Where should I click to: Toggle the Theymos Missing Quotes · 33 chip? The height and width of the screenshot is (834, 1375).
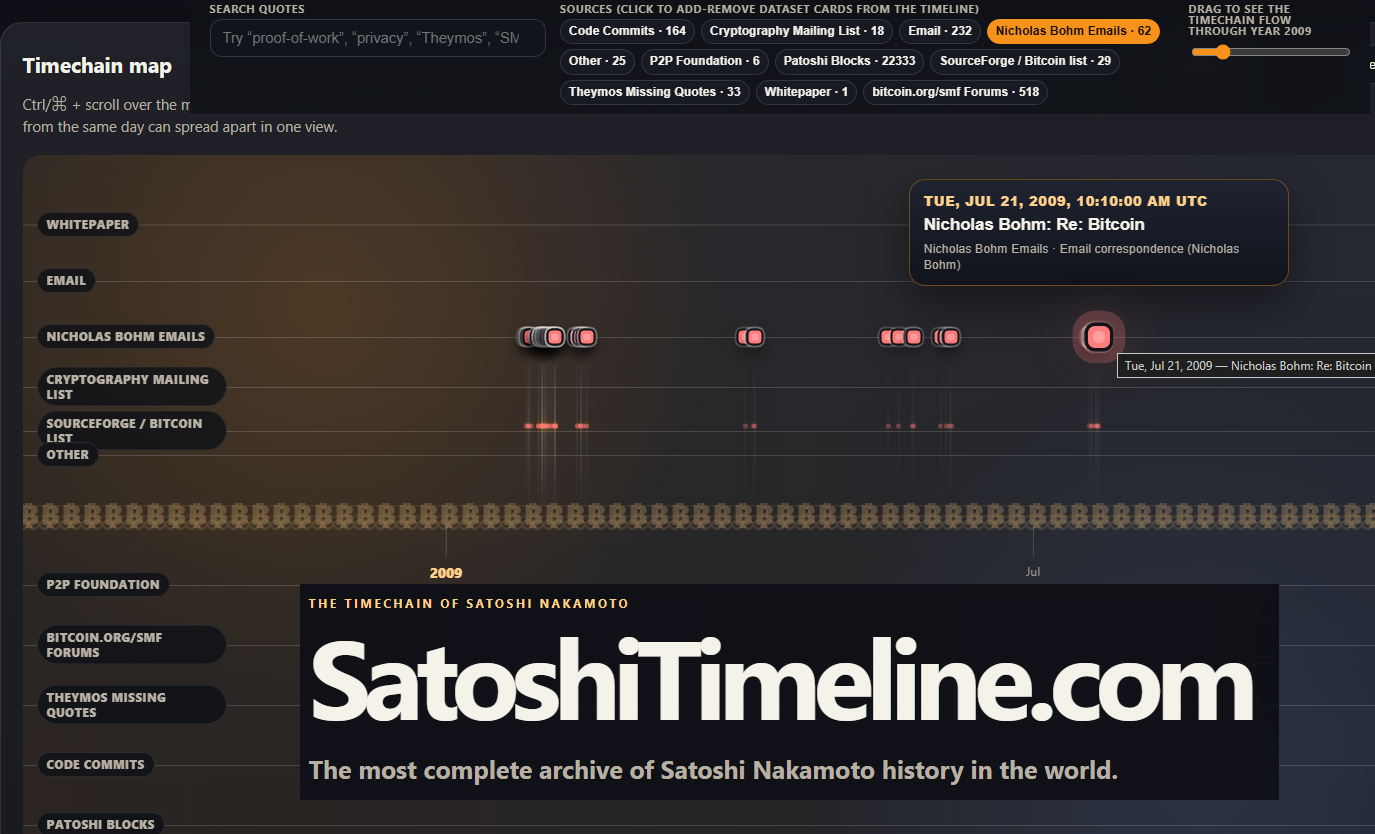click(x=654, y=92)
